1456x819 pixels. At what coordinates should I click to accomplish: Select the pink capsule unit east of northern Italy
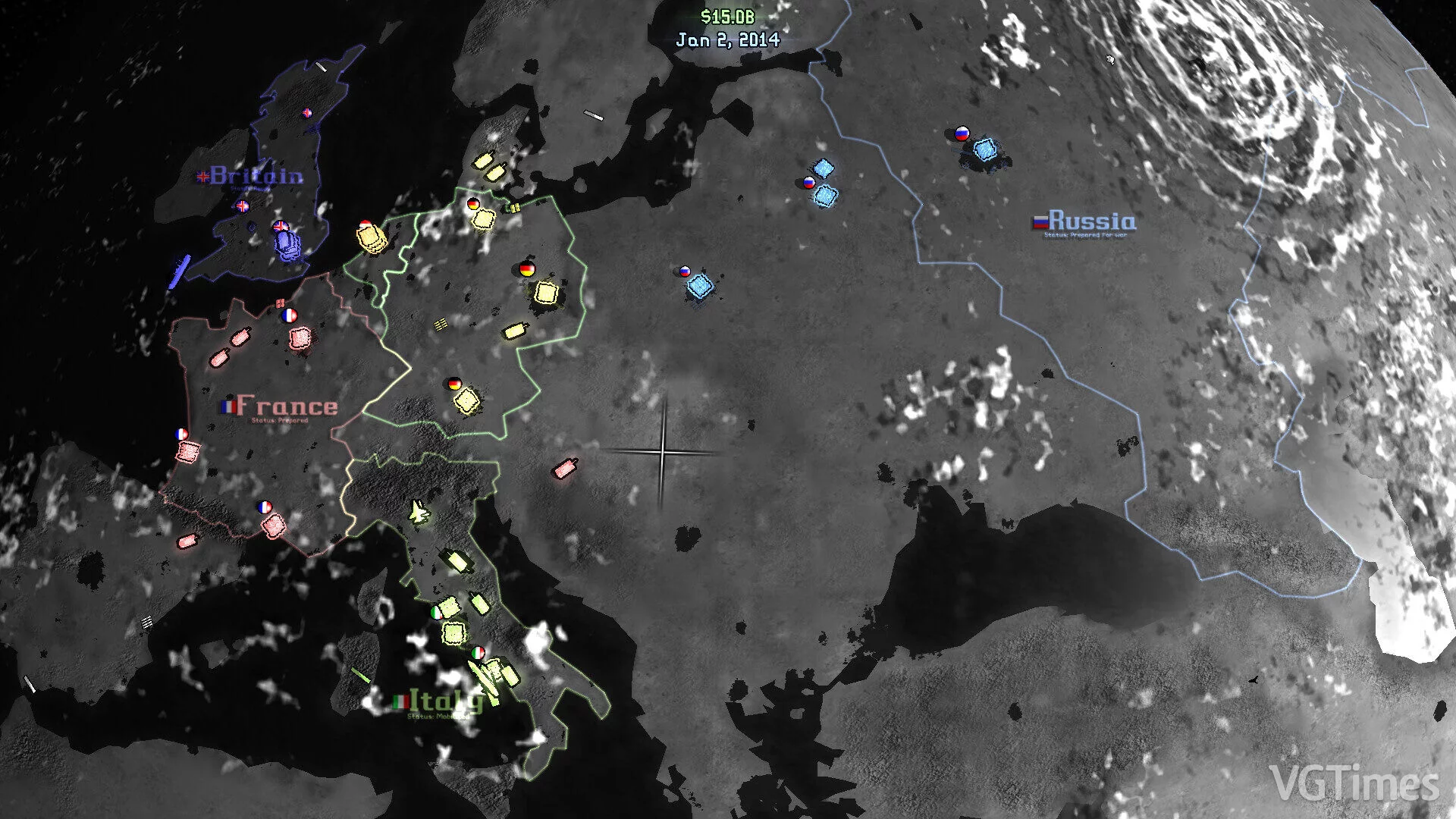[566, 468]
